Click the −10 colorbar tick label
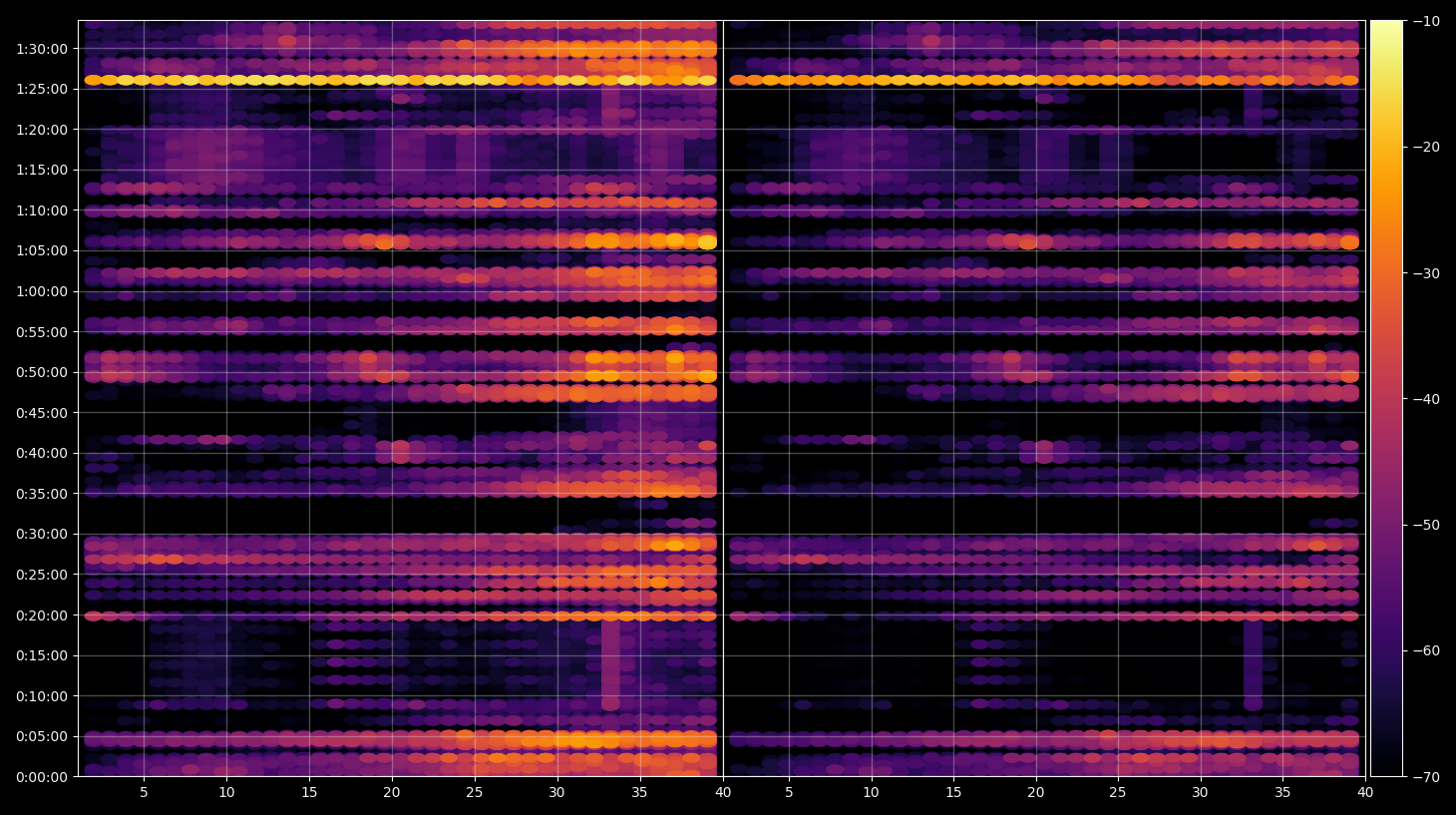Screen dimensions: 1456x815 pyautogui.click(x=1426, y=21)
